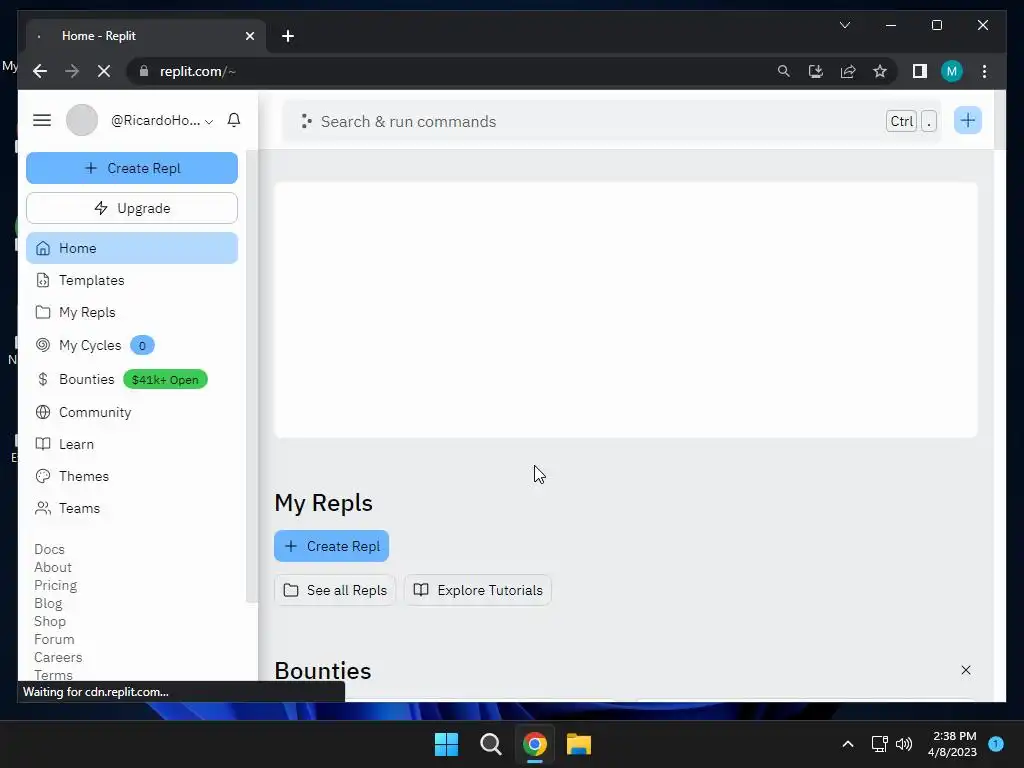Screen dimensions: 1024x768
Task: Open the hamburger sidebar menu
Action: (42, 120)
